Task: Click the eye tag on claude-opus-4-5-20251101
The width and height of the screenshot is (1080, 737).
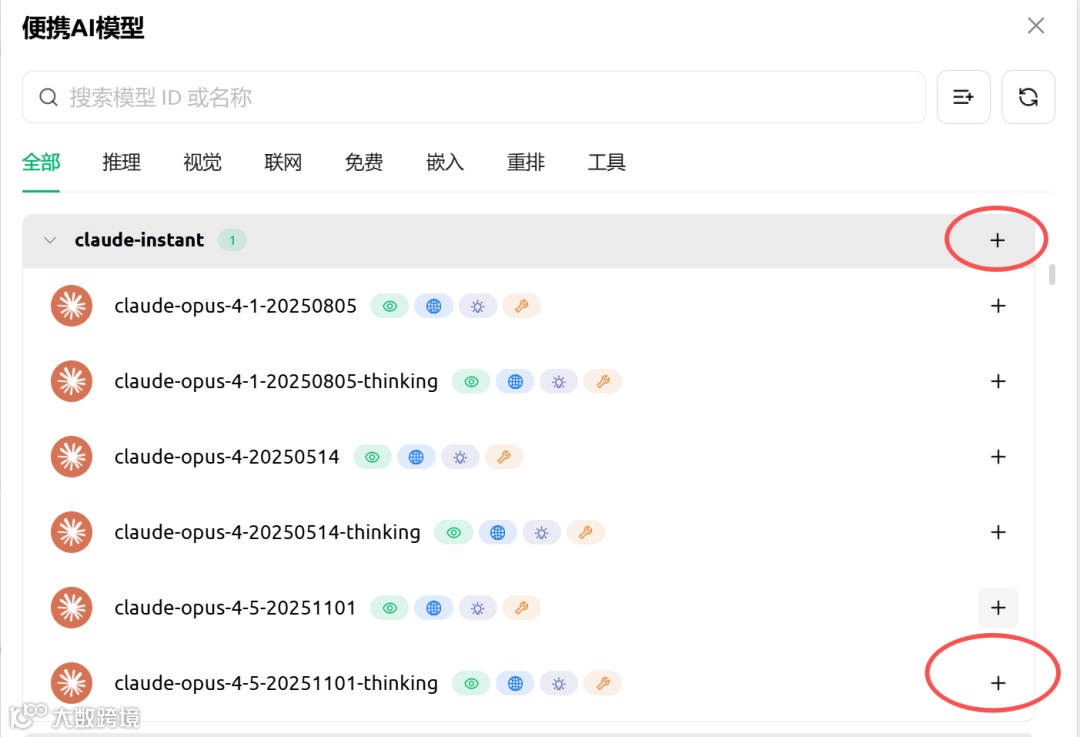Action: tap(390, 608)
